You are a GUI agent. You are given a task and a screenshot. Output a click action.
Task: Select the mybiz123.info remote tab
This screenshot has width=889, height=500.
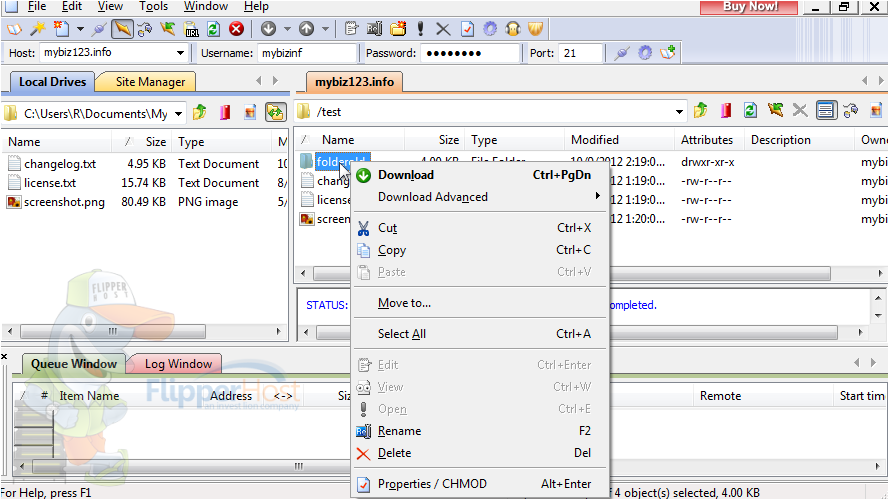(x=354, y=82)
